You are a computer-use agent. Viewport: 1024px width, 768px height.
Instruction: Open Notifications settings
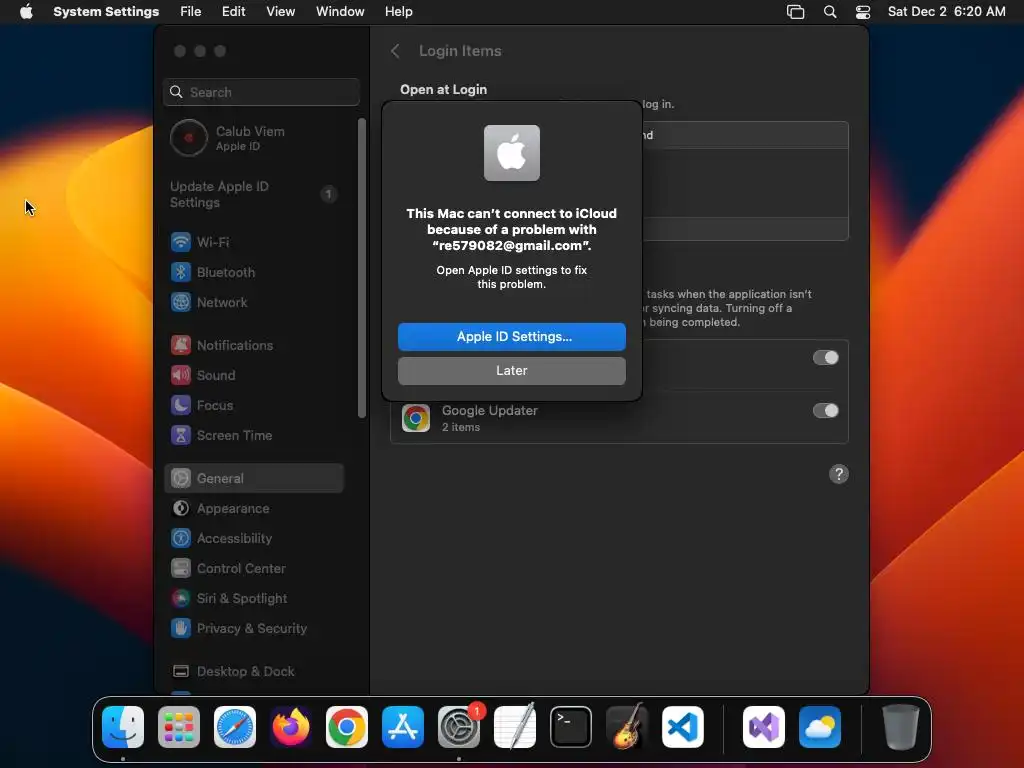tap(255, 345)
